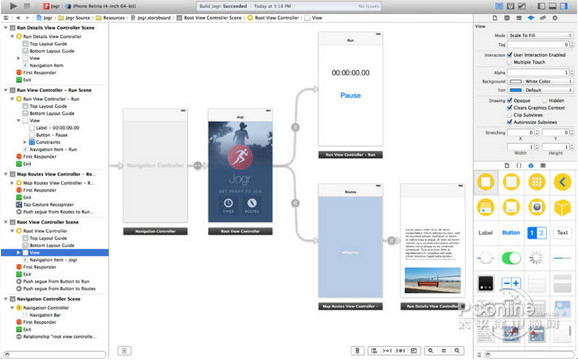578x360 pixels.
Task: Click the Run (play) button in toolbar
Action: pyautogui.click(x=13, y=6)
